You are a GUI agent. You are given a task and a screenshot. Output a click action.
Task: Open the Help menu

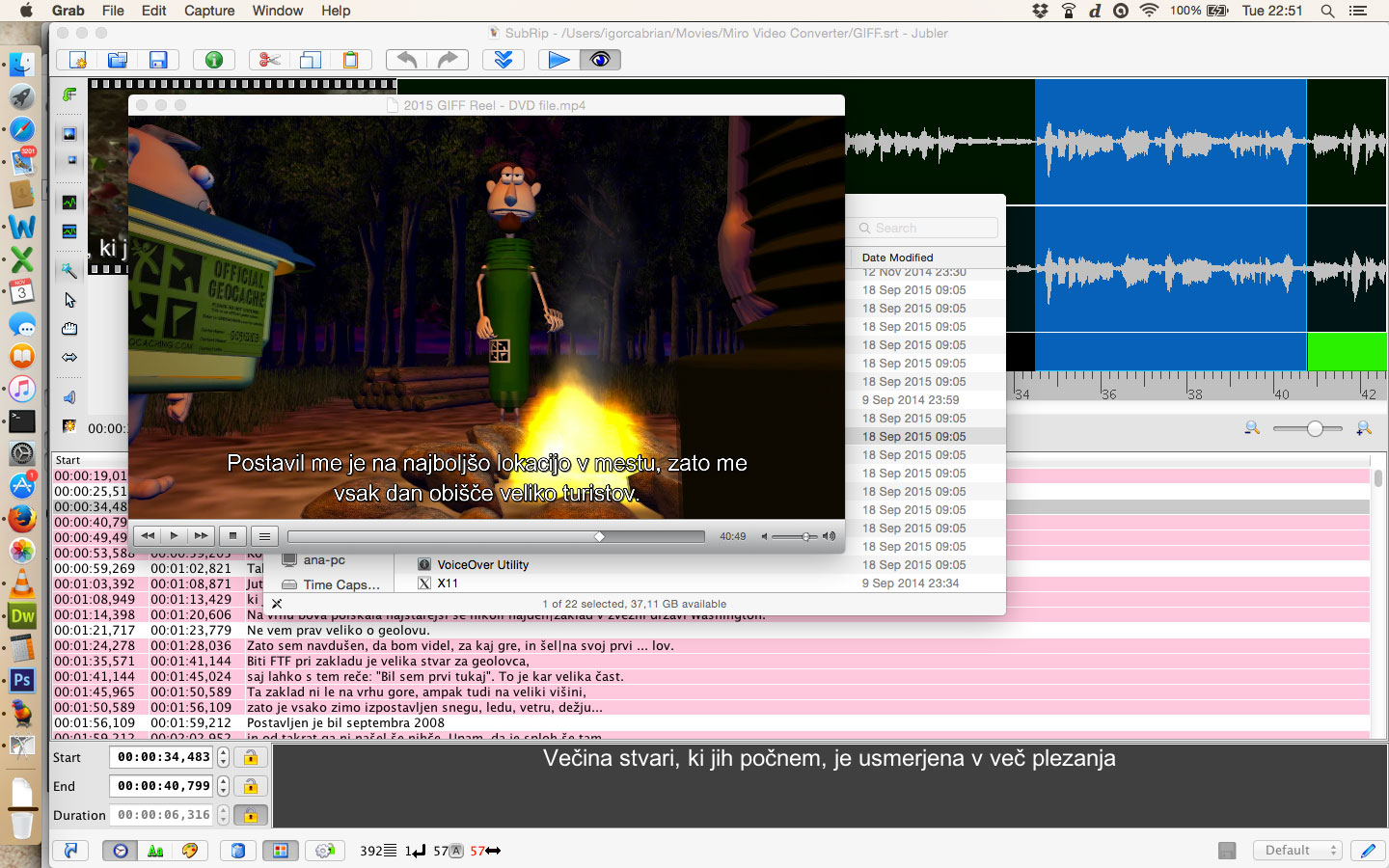point(336,11)
